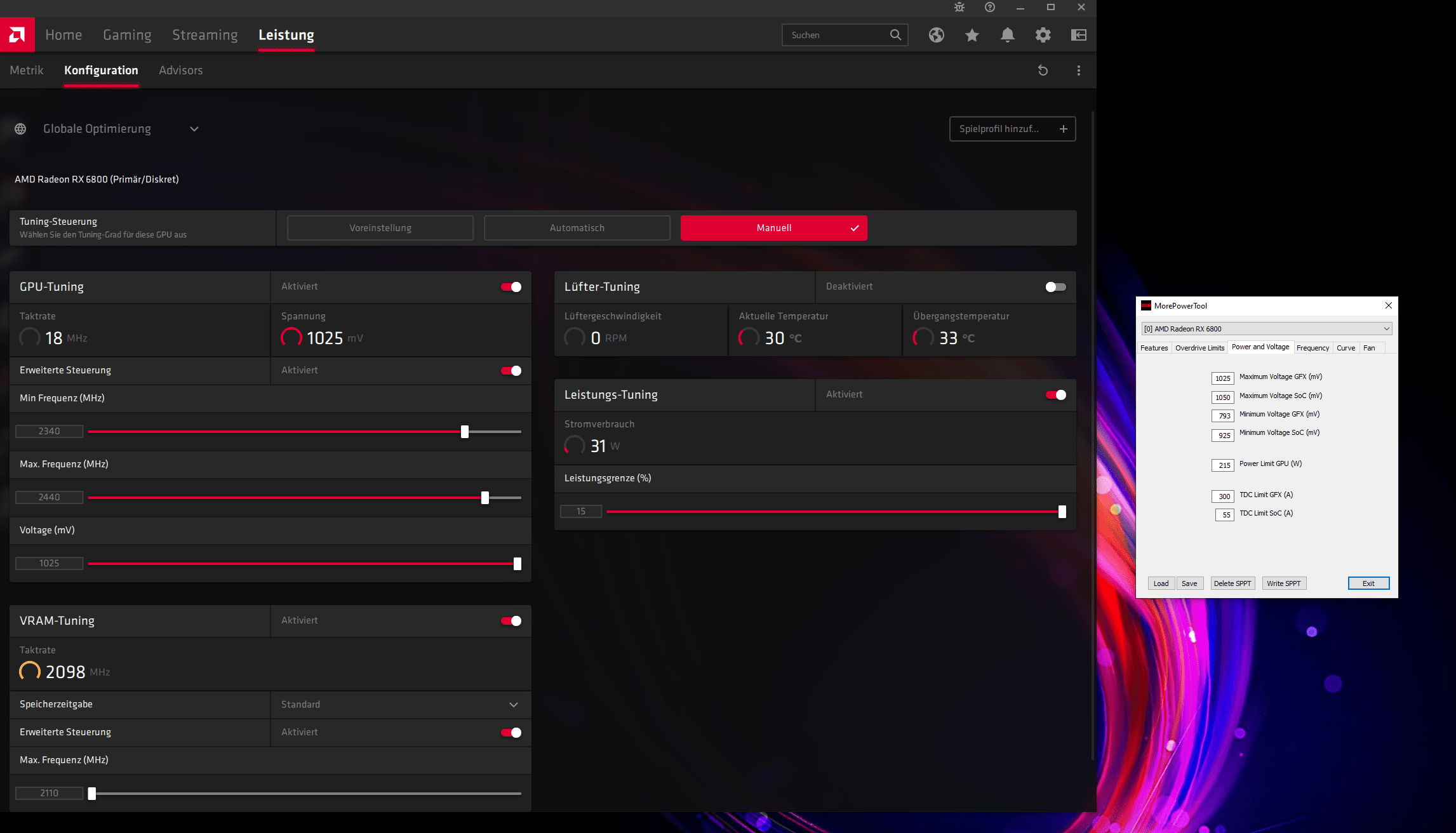Expand the Globale Optimierung dropdown
This screenshot has height=833, width=1456.
[x=194, y=129]
